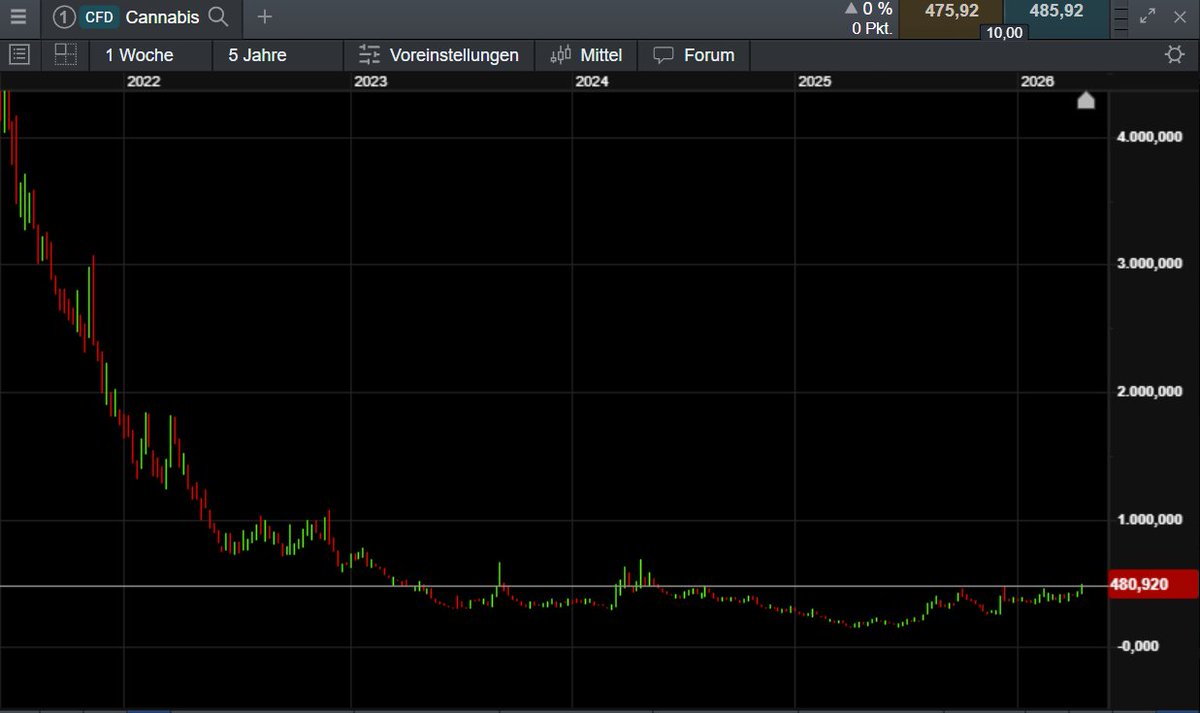Open the 5 Jahre time range dropdown
Viewport: 1200px width, 713px height.
click(278, 55)
